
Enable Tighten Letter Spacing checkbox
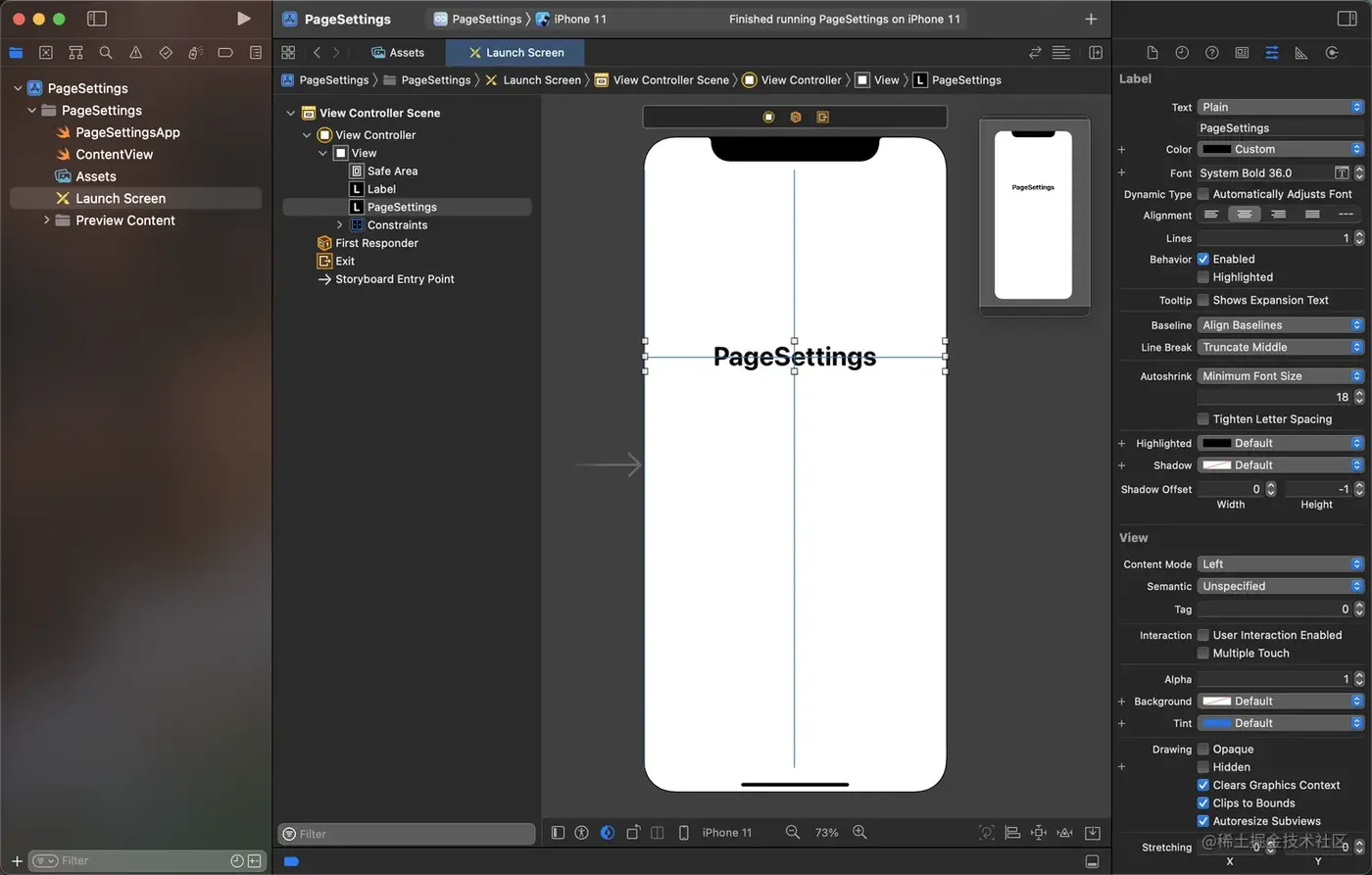tap(1203, 418)
